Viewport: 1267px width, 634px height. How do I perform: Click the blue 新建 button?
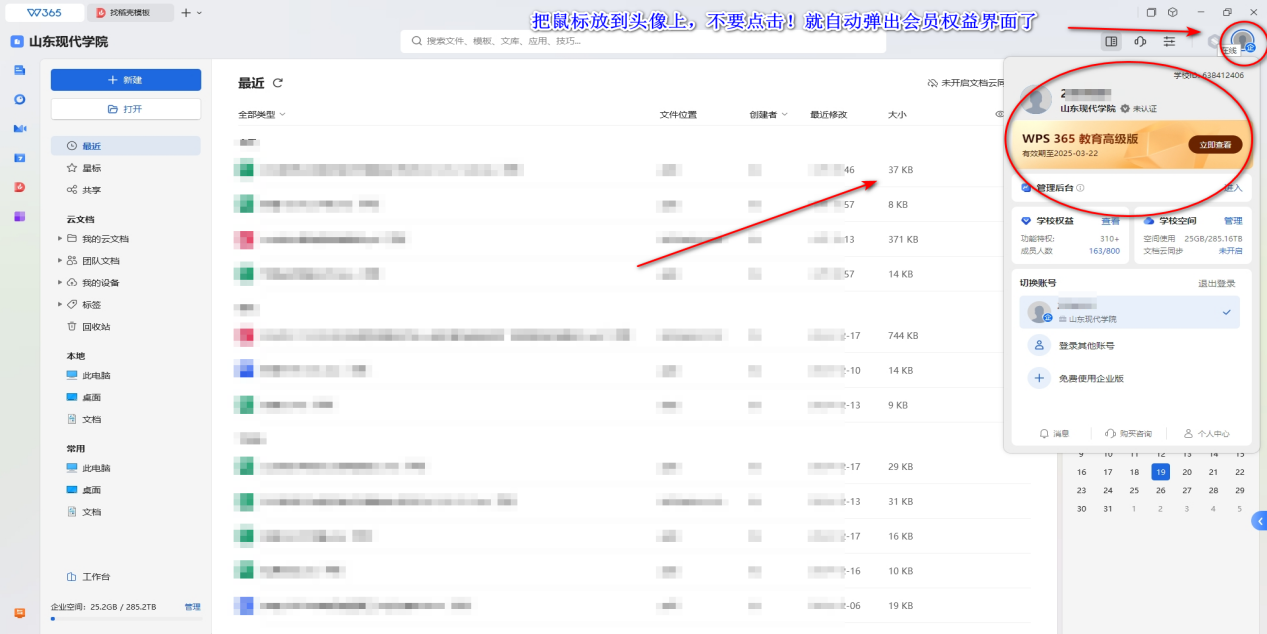(x=126, y=80)
